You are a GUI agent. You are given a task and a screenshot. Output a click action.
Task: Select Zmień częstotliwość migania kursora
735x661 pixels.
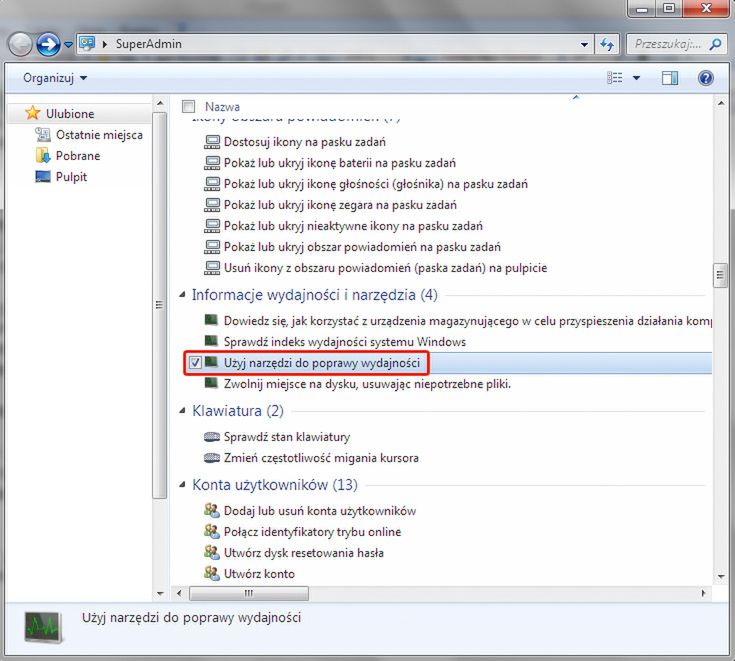click(321, 458)
